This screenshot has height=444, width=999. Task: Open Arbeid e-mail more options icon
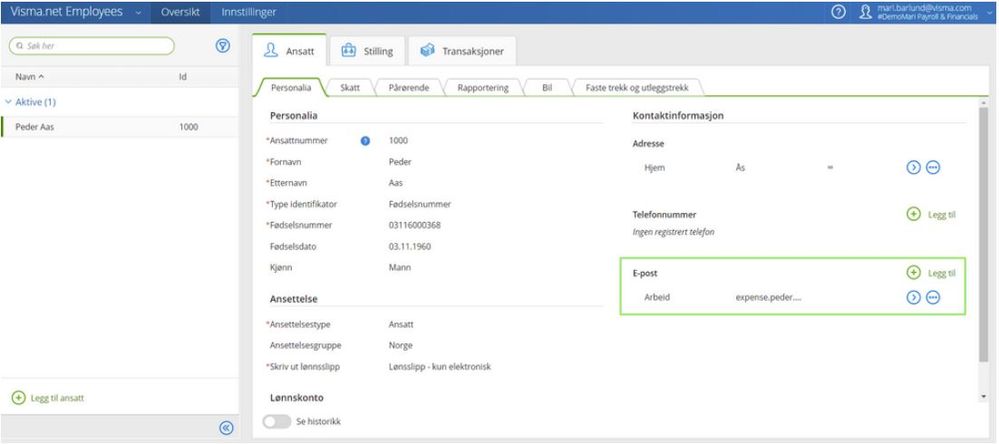933,297
